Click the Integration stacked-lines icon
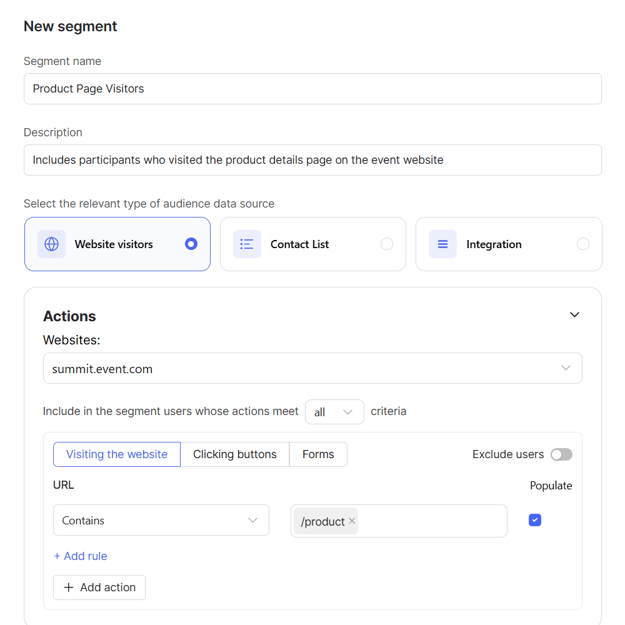Viewport: 625px width, 625px height. pos(442,244)
